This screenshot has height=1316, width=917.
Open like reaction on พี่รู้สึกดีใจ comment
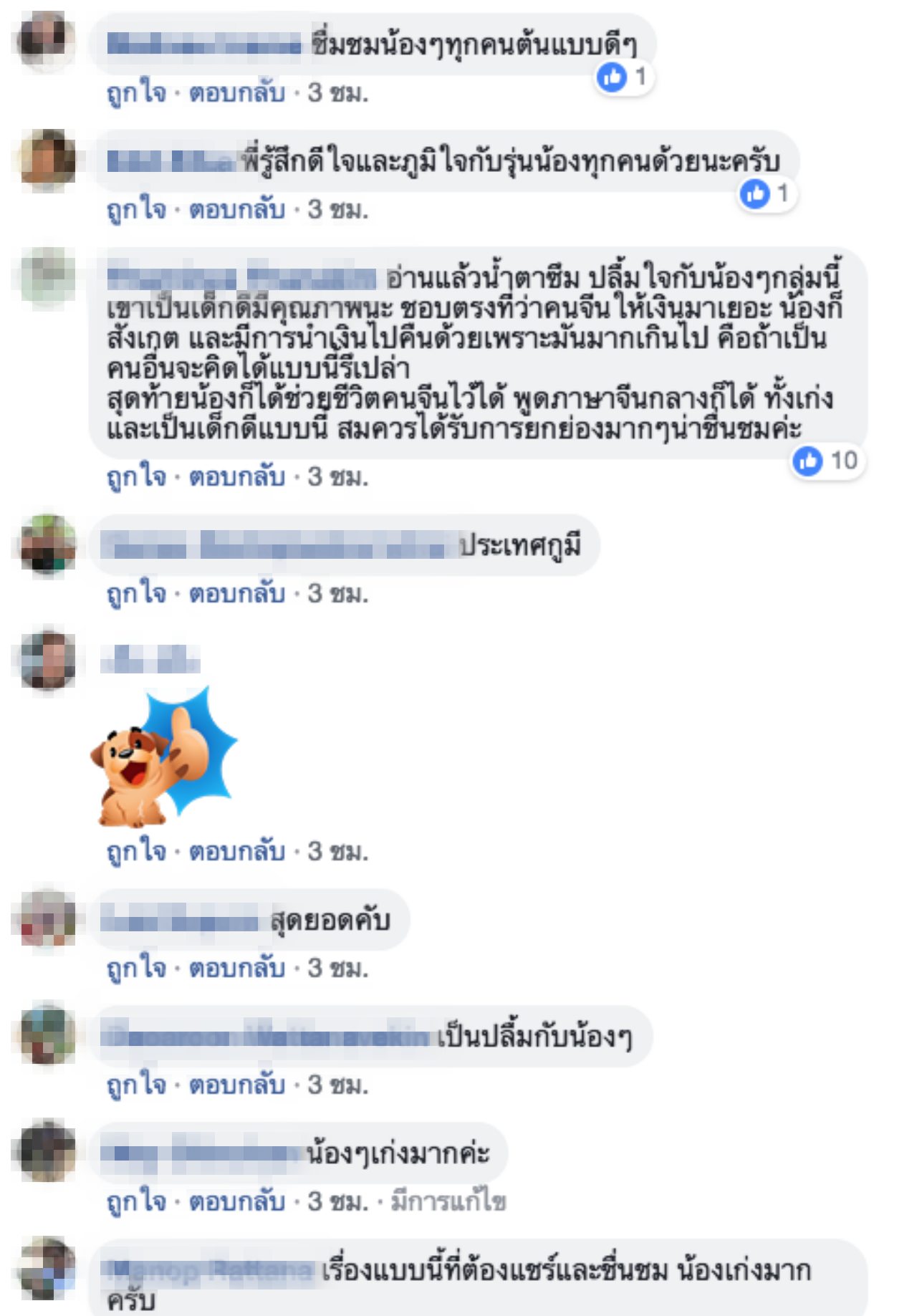pyautogui.click(x=754, y=193)
